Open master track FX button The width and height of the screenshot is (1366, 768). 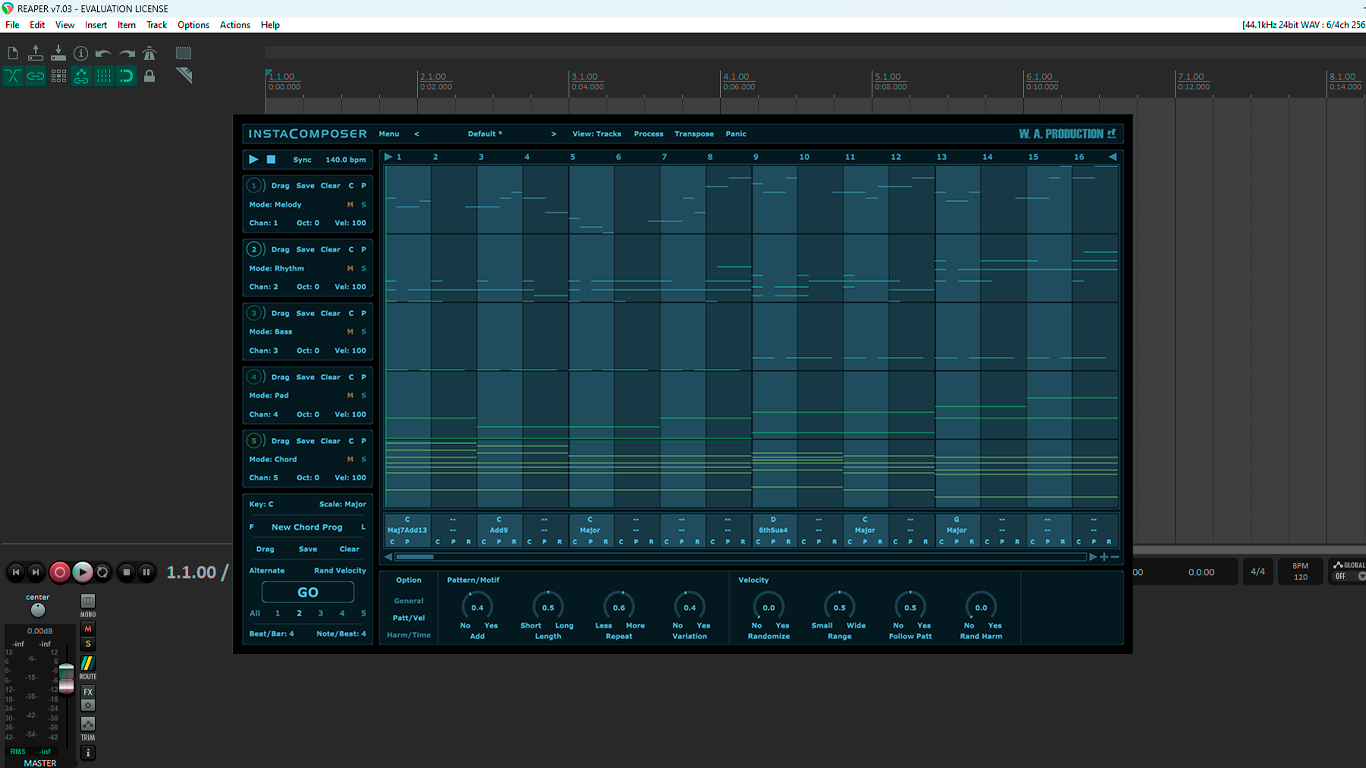(88, 692)
